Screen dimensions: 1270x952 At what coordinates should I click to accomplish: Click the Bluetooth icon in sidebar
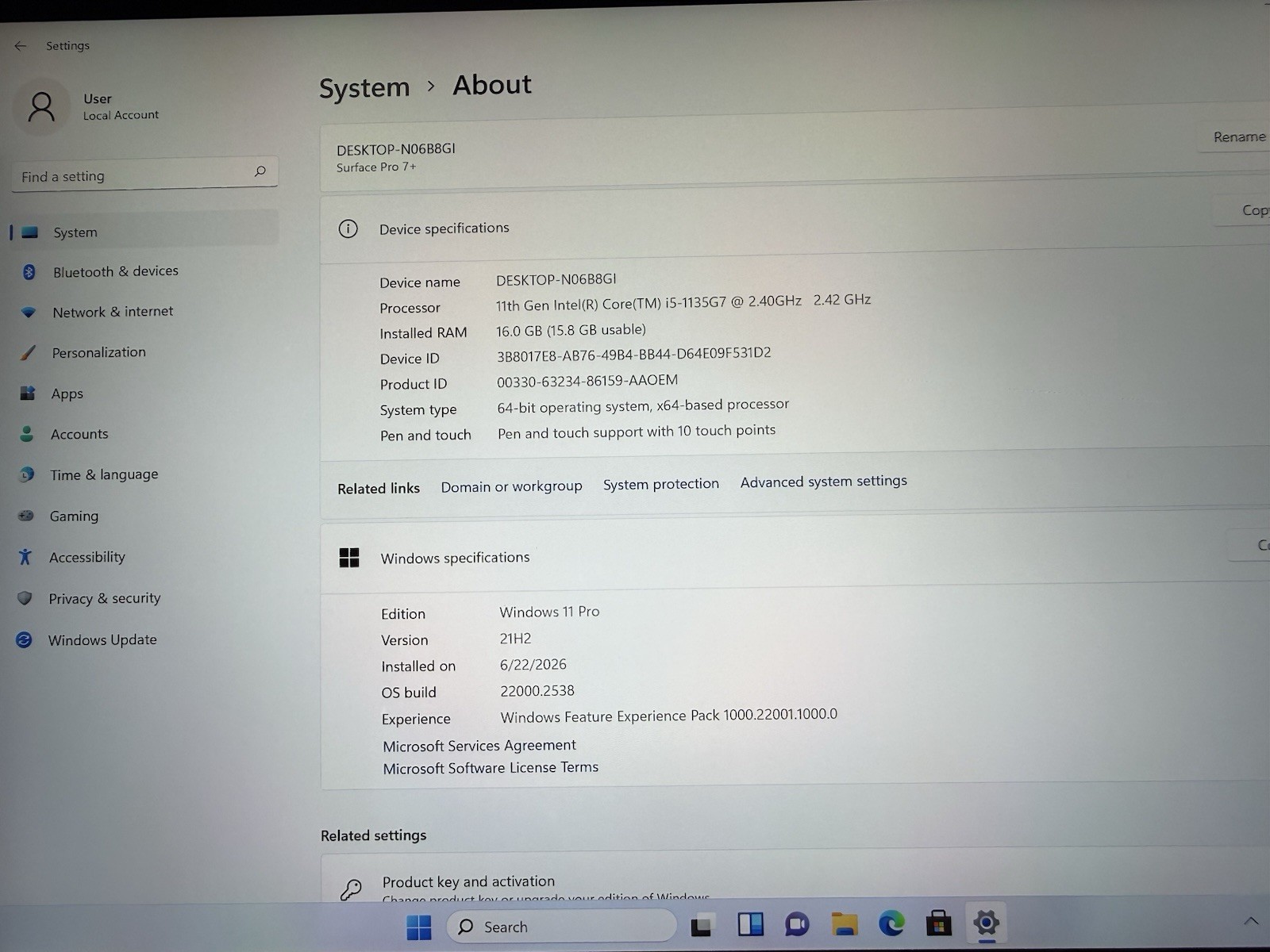[x=29, y=272]
